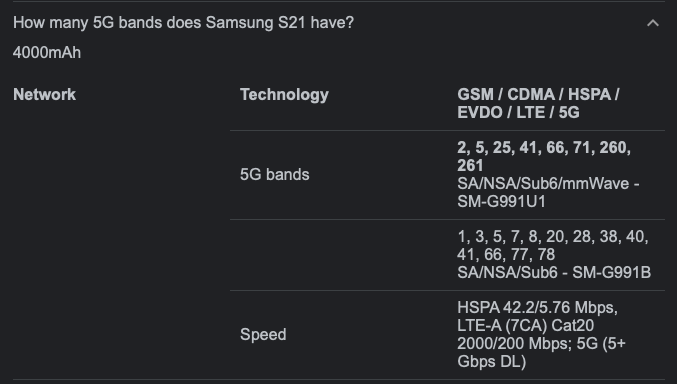Click the 'HSPA 42.2/5.76 Mbps,' text
The width and height of the screenshot is (677, 384).
click(538, 308)
